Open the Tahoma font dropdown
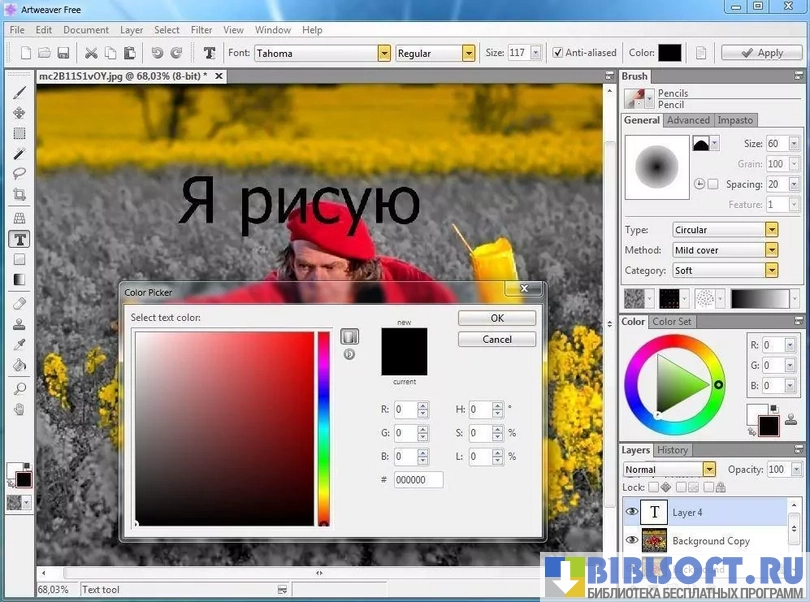Screen dimensions: 810x602 tap(384, 53)
